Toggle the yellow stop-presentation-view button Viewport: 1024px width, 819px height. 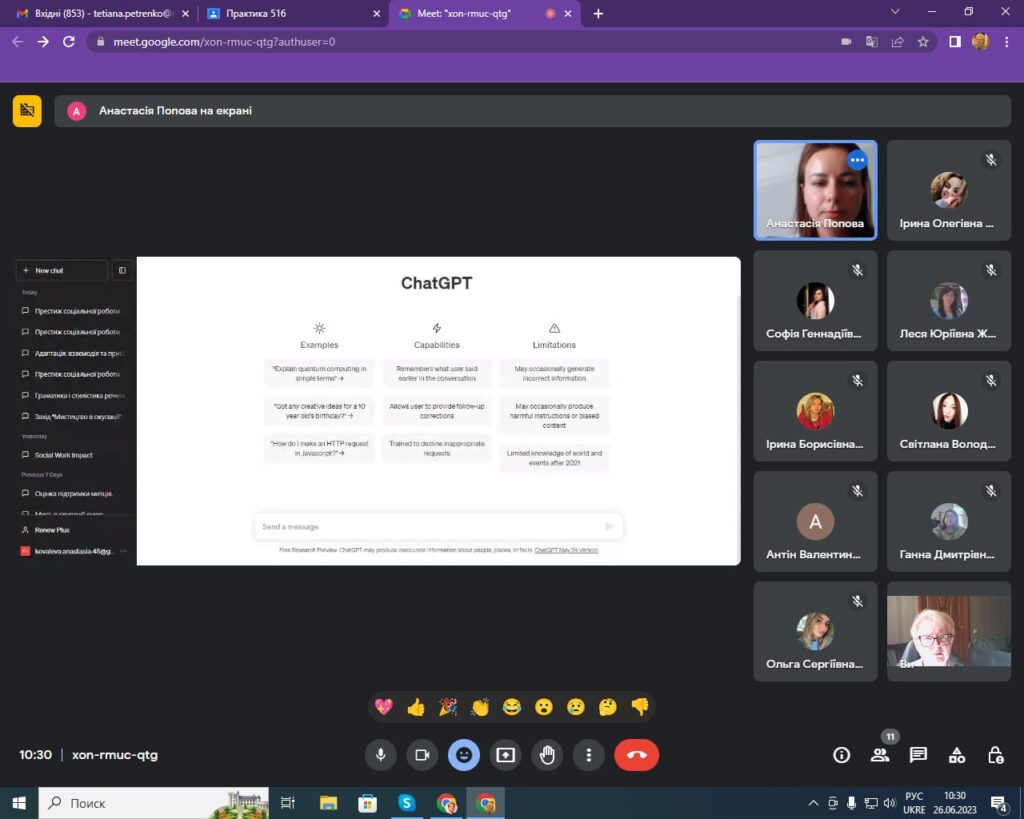tap(27, 111)
